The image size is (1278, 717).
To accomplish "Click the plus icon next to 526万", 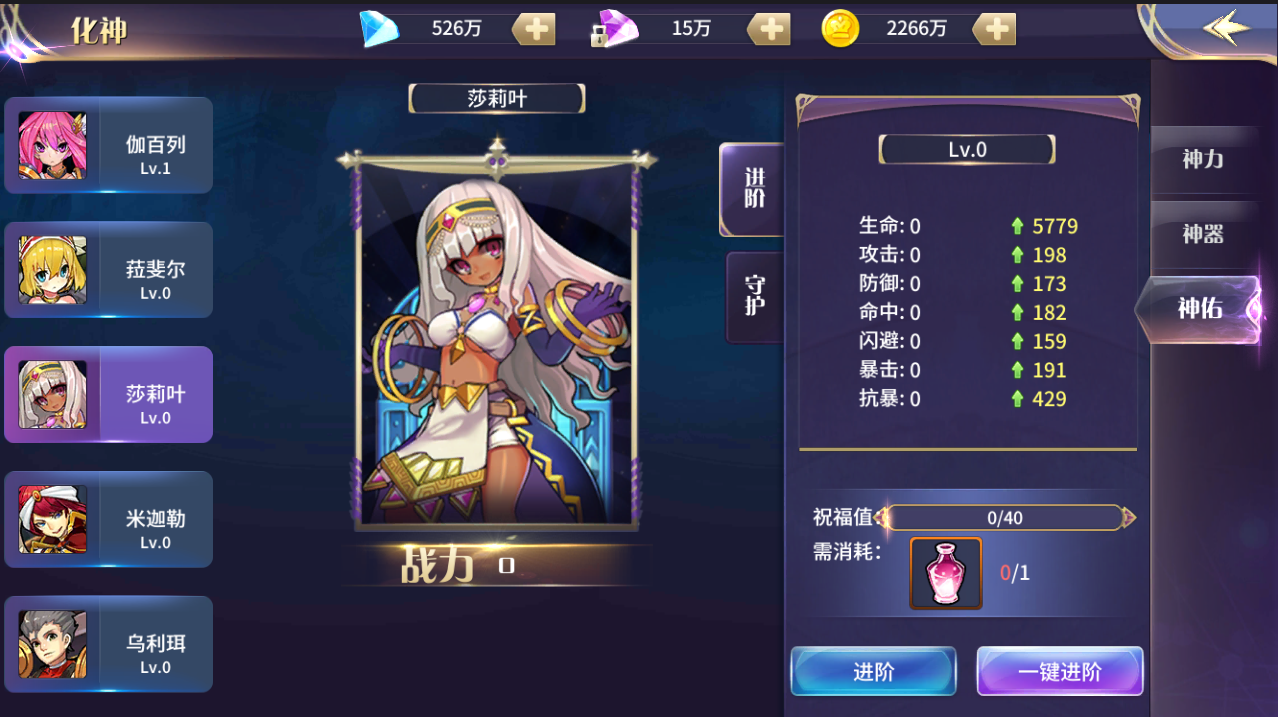I will pyautogui.click(x=534, y=29).
